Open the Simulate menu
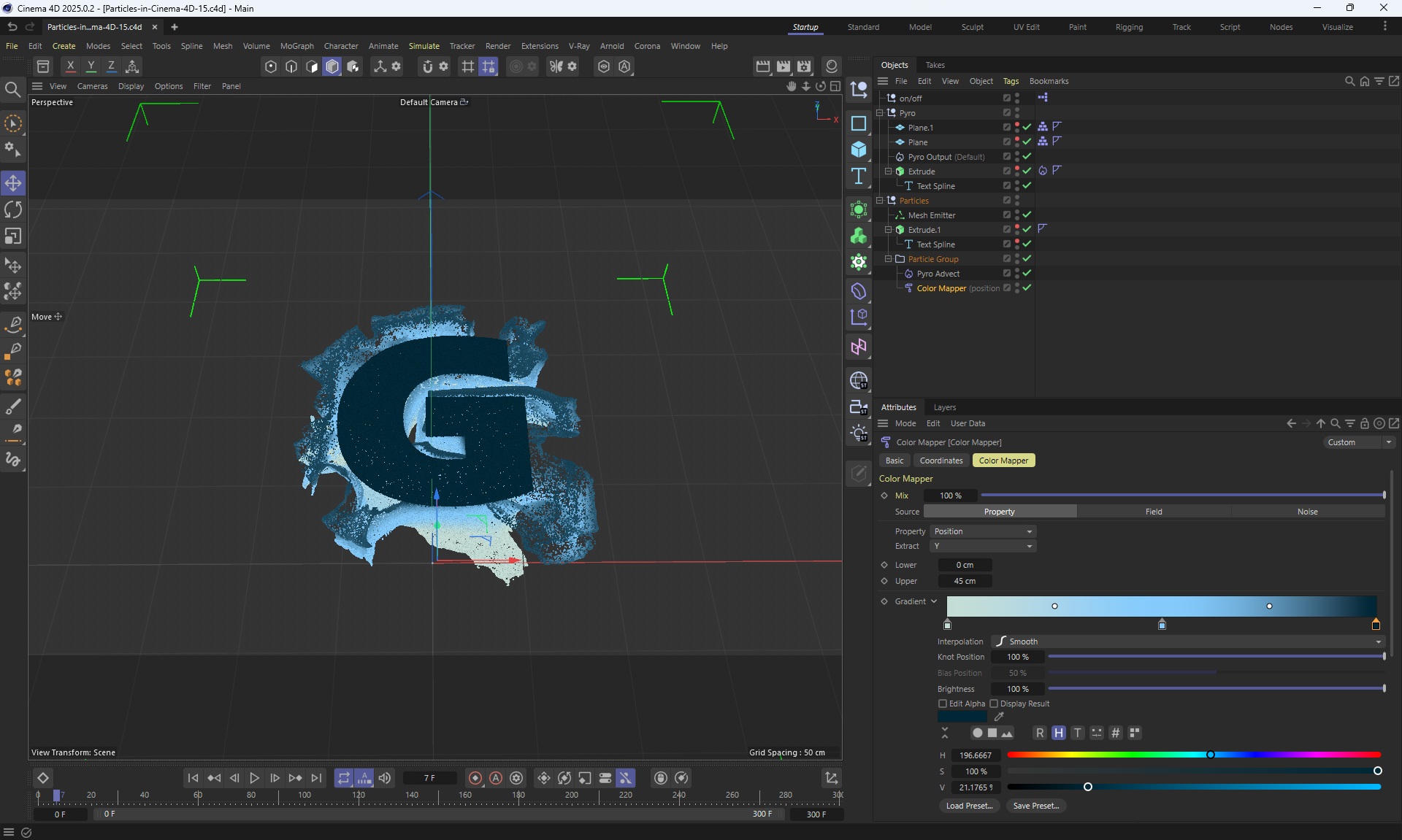This screenshot has height=840, width=1402. point(424,46)
